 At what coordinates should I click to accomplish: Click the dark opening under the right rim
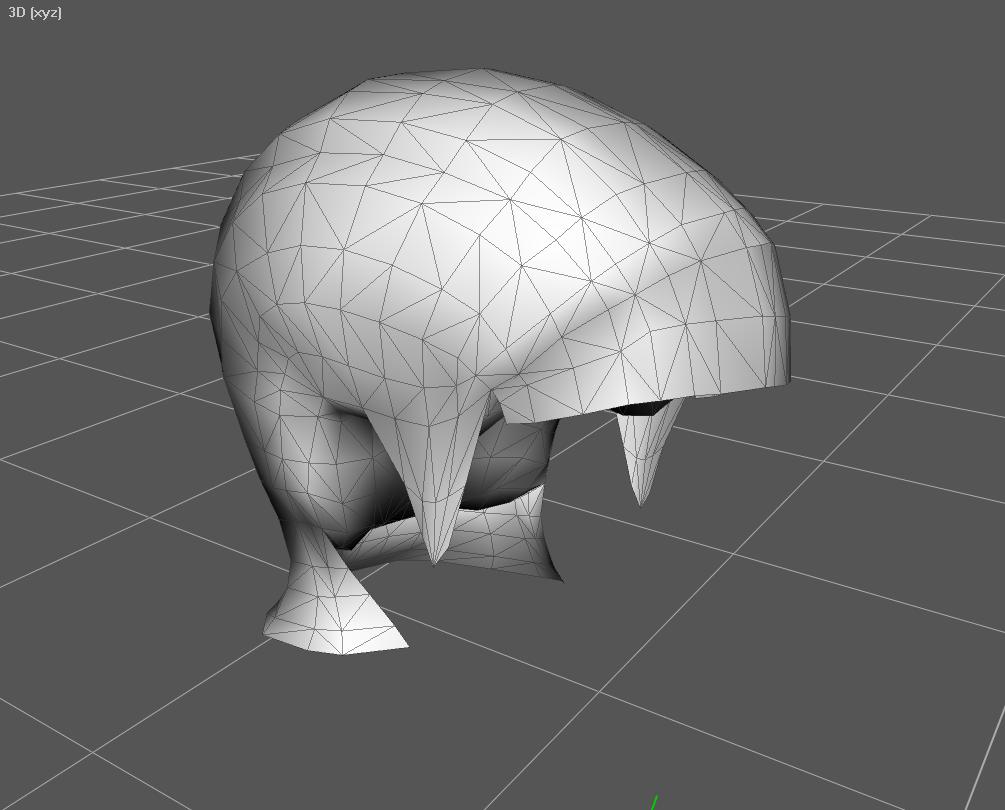pyautogui.click(x=638, y=407)
